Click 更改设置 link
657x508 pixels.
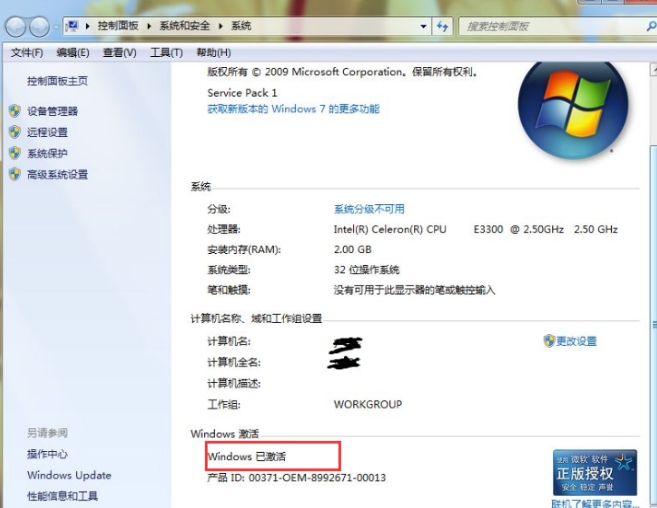coord(577,341)
